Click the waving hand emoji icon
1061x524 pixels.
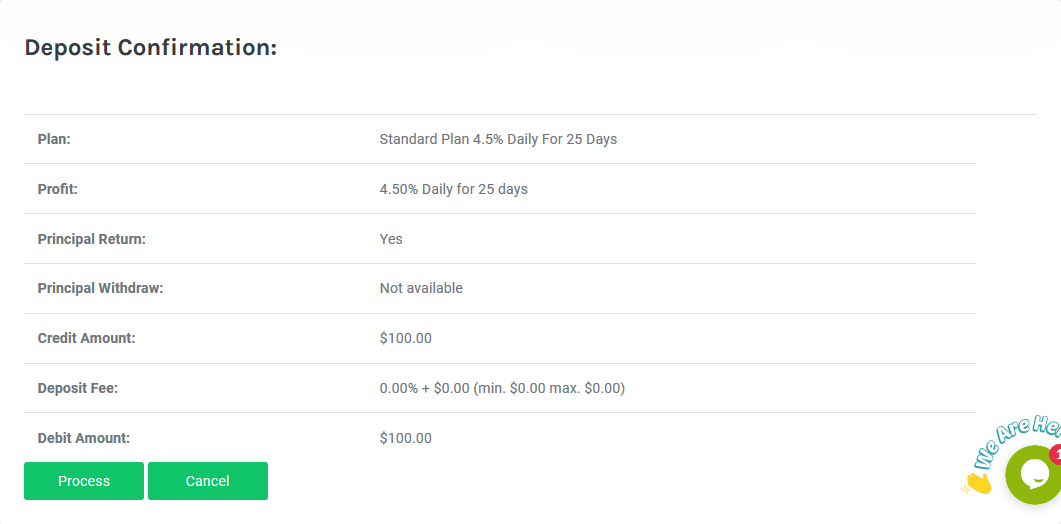pyautogui.click(x=977, y=484)
